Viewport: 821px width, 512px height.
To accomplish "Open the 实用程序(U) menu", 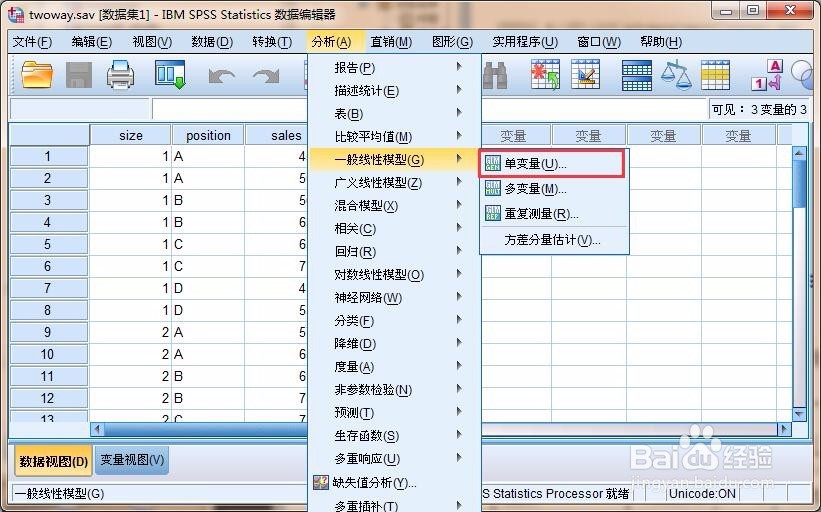I will click(x=525, y=42).
